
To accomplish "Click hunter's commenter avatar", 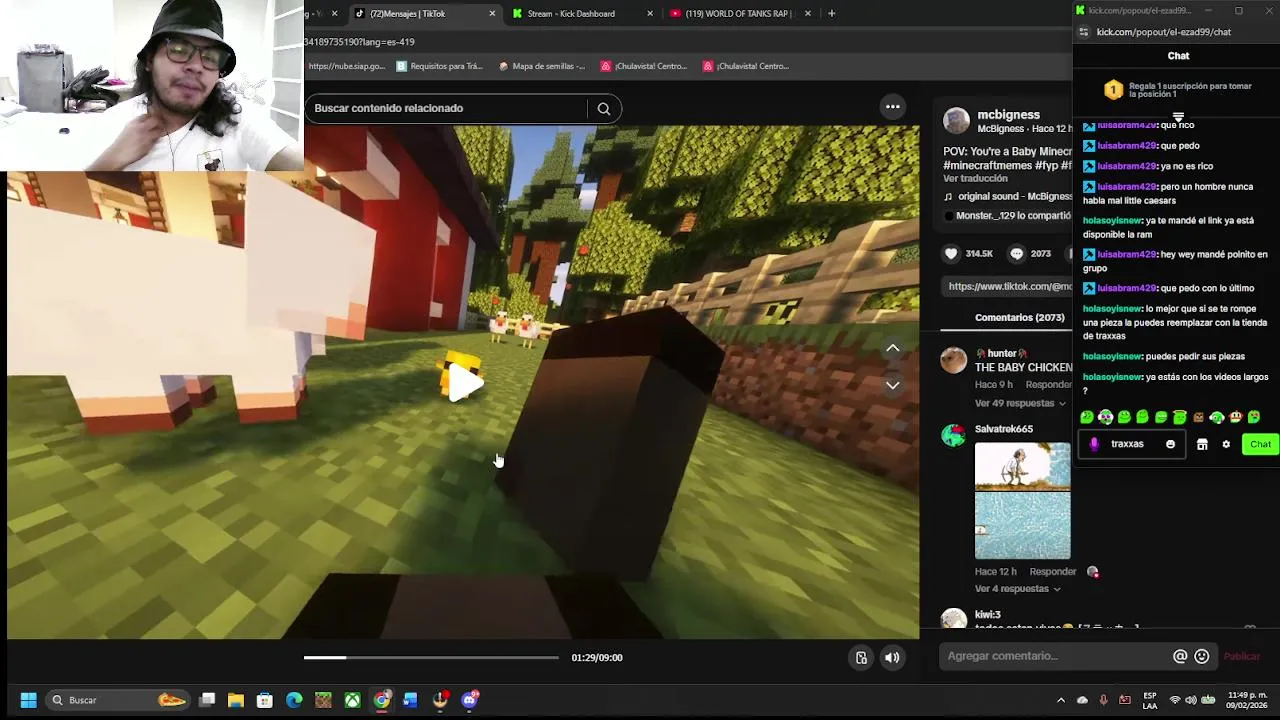I will [954, 360].
